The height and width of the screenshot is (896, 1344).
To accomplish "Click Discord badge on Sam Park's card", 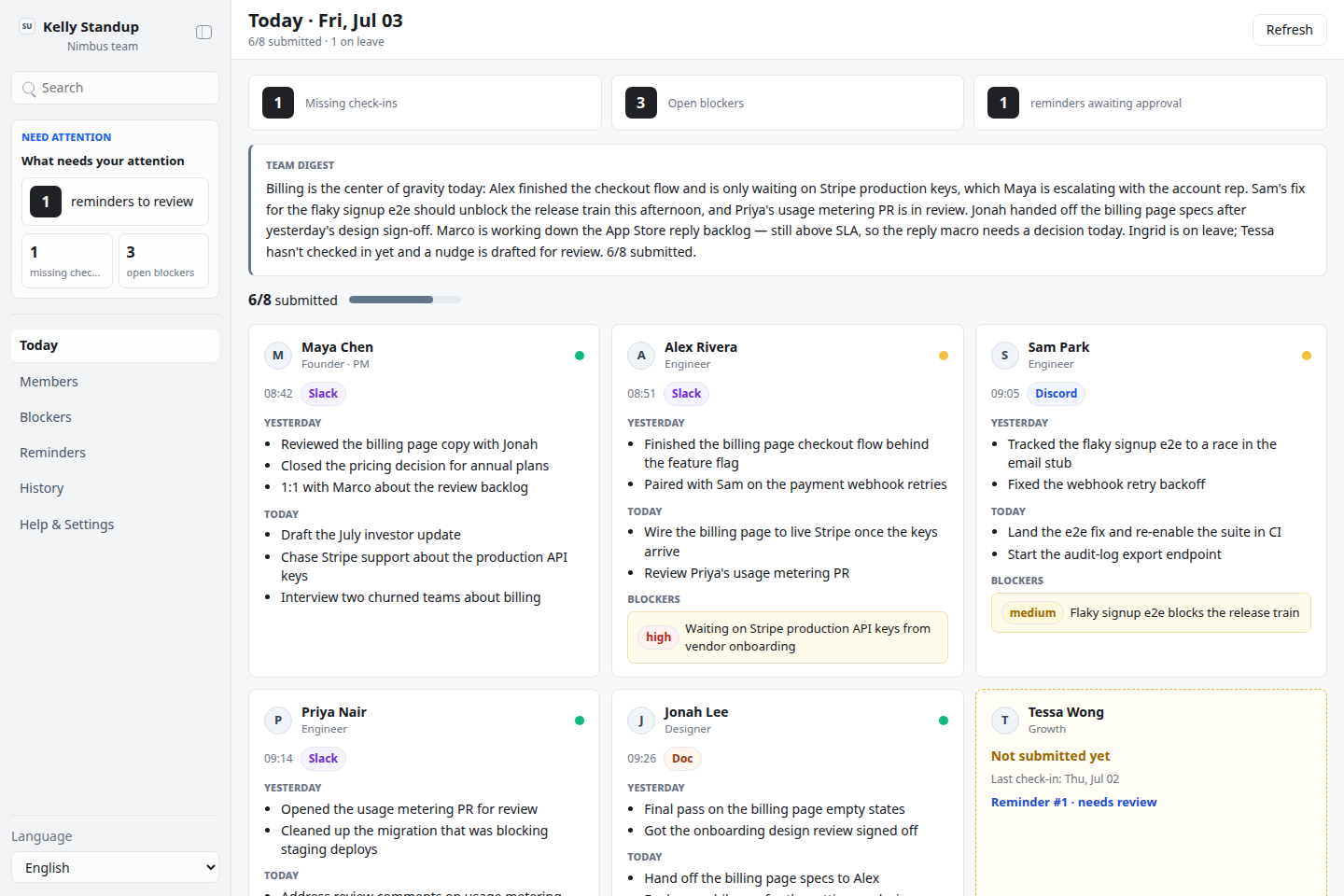I will coord(1056,394).
